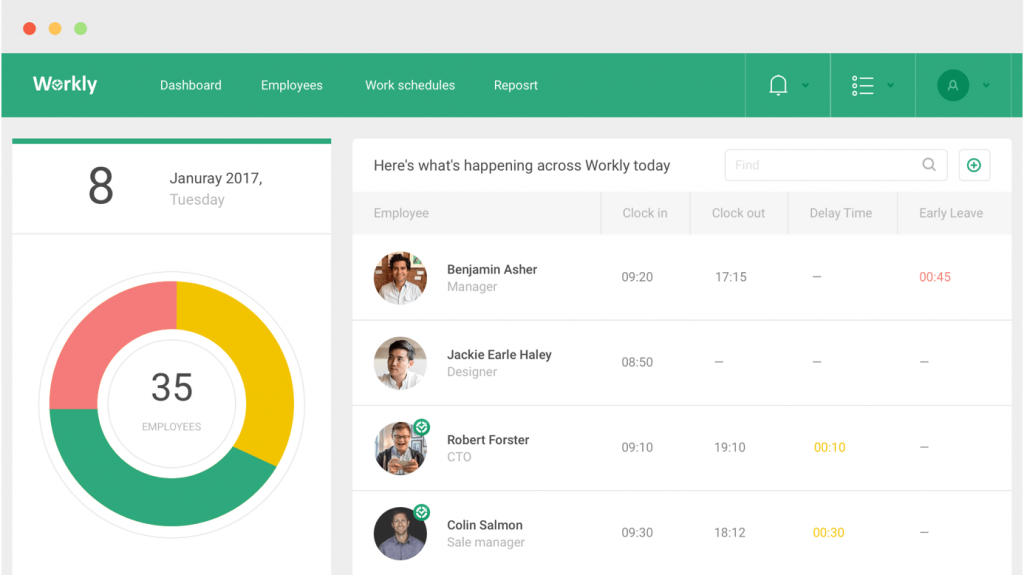Click Robert Forster's 09:10 clock in
The width and height of the screenshot is (1024, 575).
click(x=637, y=448)
